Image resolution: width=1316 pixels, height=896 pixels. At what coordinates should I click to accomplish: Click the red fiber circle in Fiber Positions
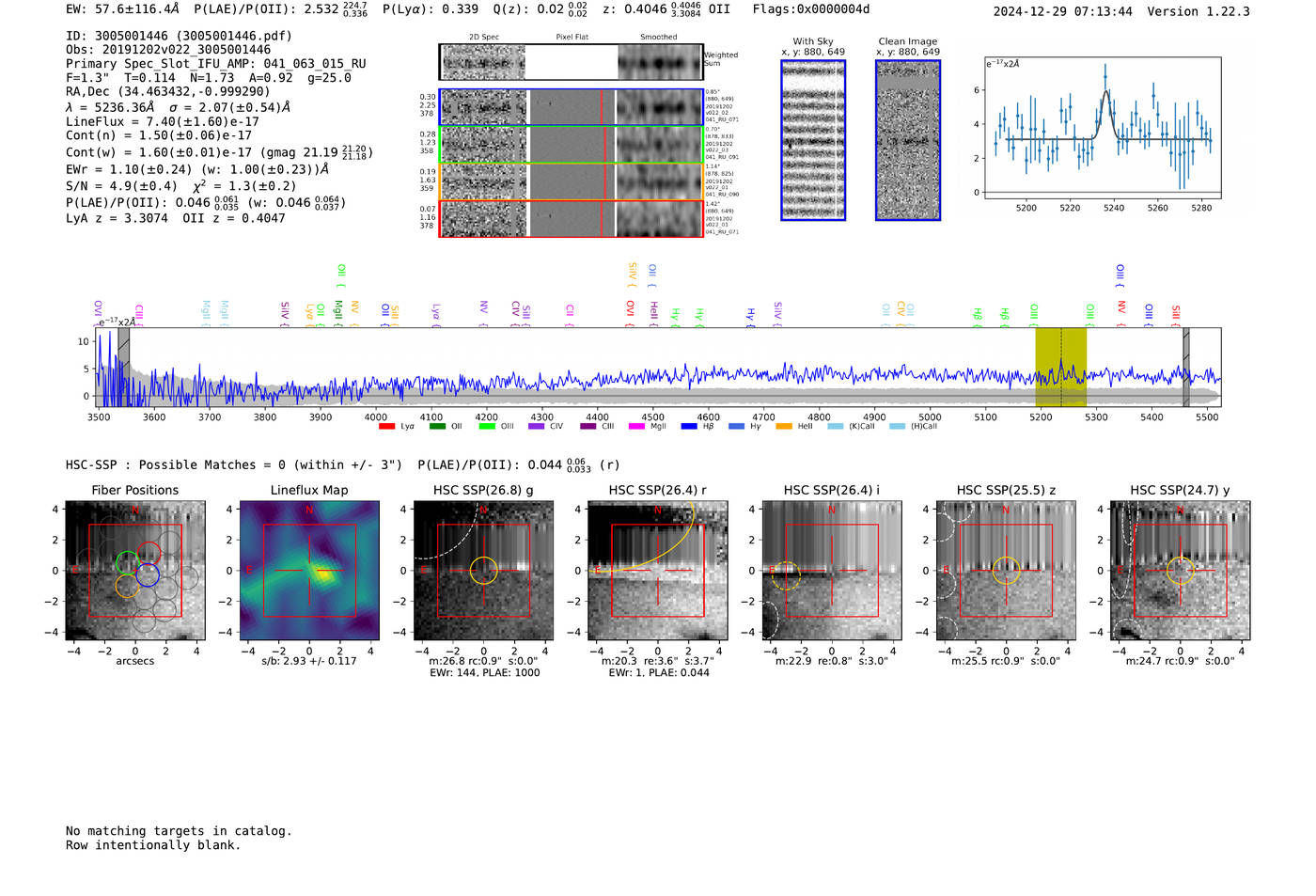tap(149, 554)
